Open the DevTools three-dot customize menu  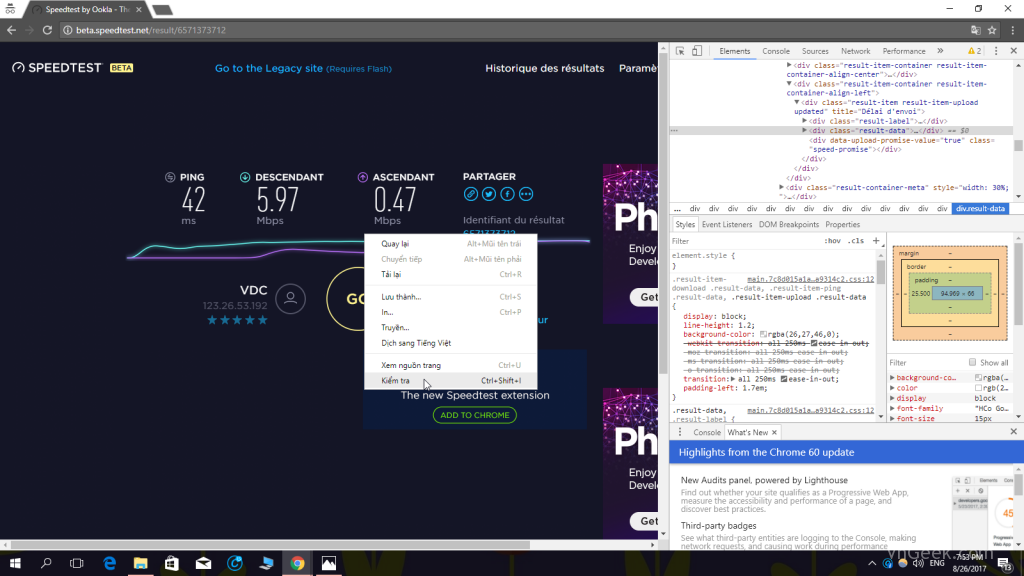point(996,51)
